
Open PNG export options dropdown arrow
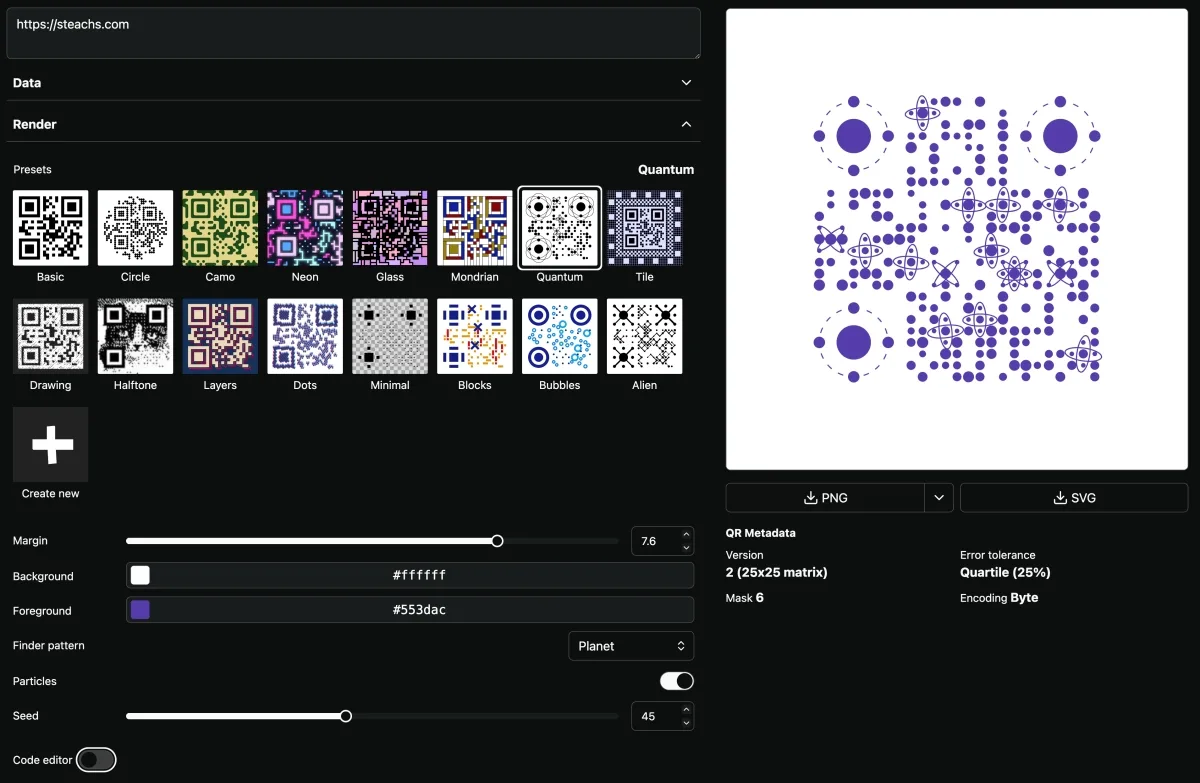pyautogui.click(x=939, y=497)
